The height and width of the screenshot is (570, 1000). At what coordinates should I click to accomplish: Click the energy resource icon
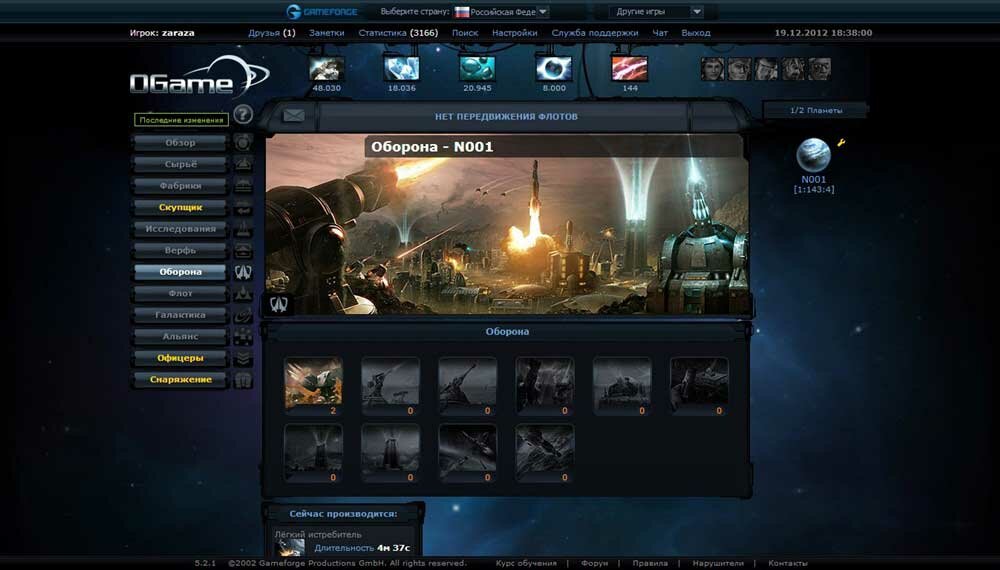tap(553, 69)
